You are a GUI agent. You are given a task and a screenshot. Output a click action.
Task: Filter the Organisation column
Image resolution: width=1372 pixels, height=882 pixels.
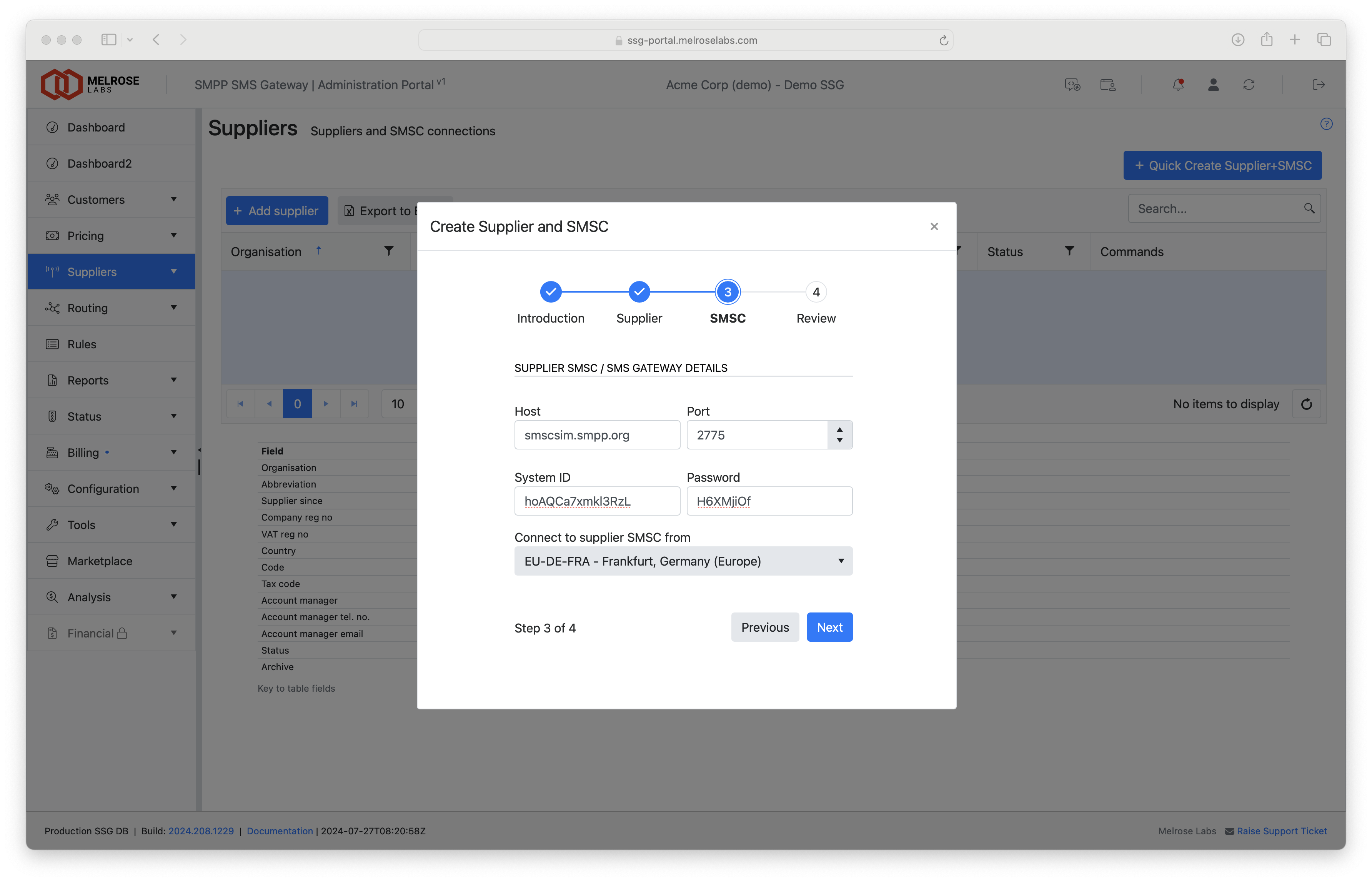click(x=388, y=251)
